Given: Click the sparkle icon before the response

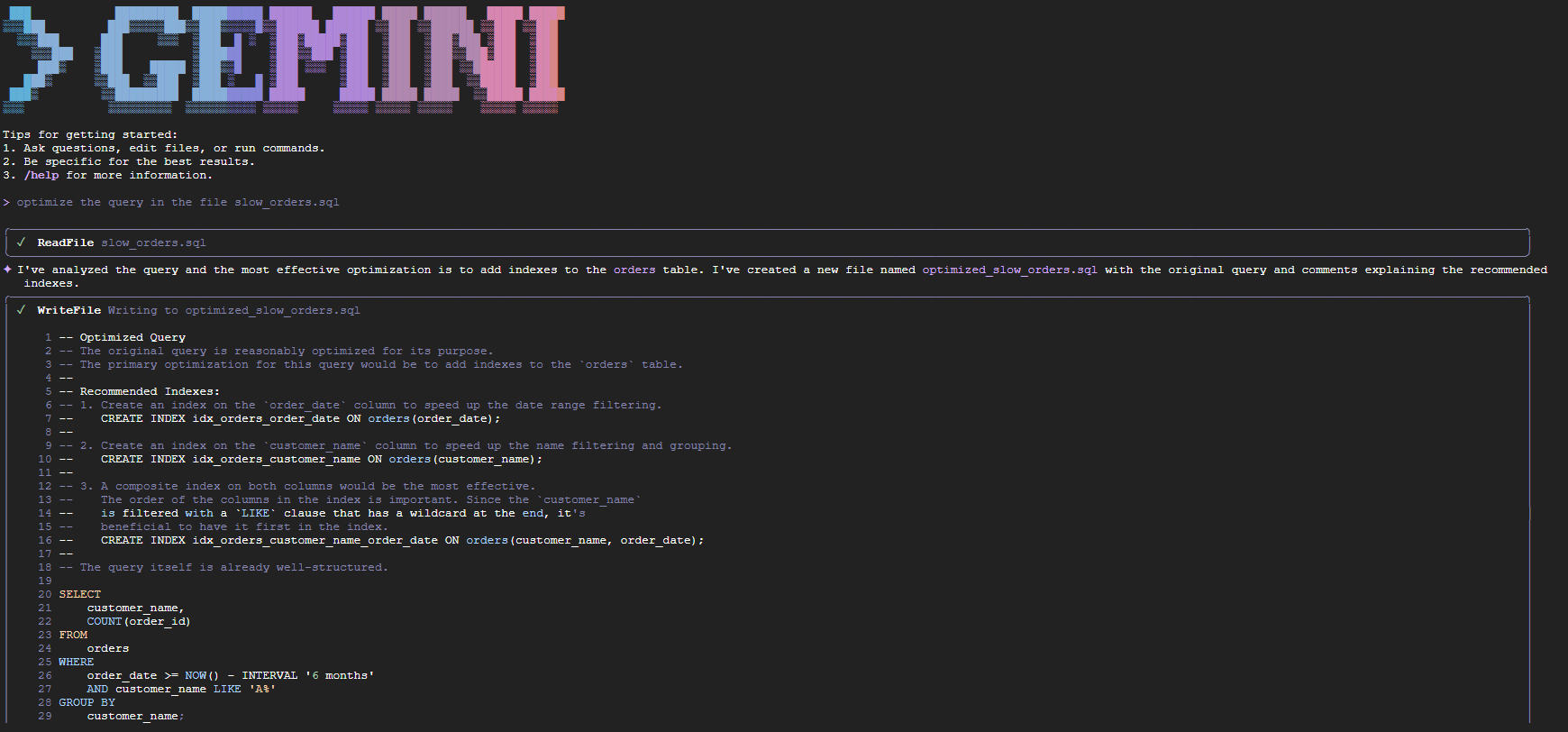Looking at the screenshot, I should 8,270.
